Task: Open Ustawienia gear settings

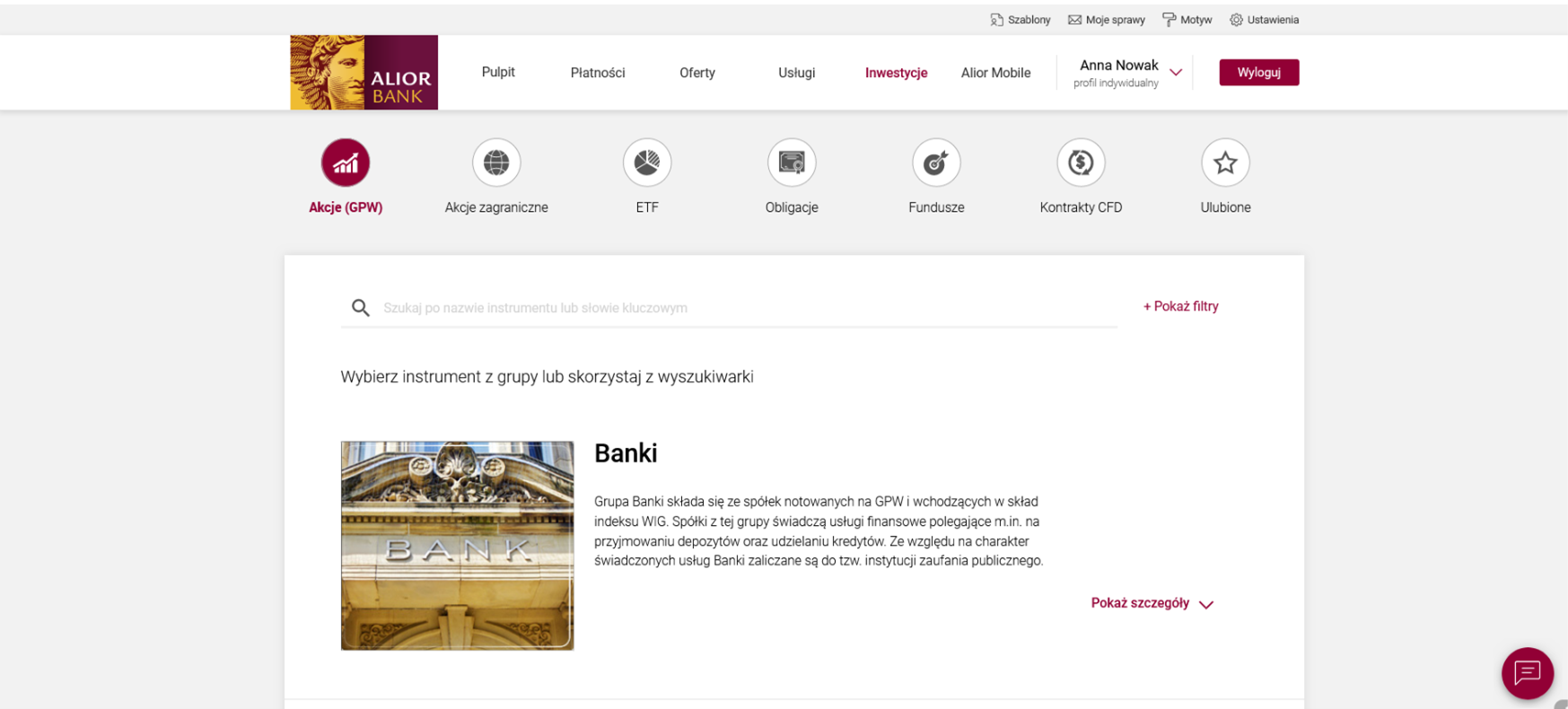Action: pos(1264,20)
